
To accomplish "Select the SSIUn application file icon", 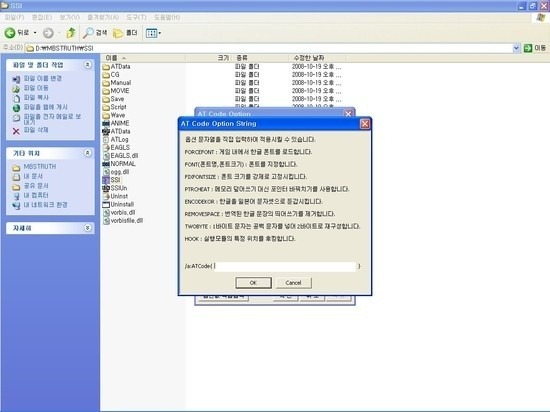I will (106, 188).
